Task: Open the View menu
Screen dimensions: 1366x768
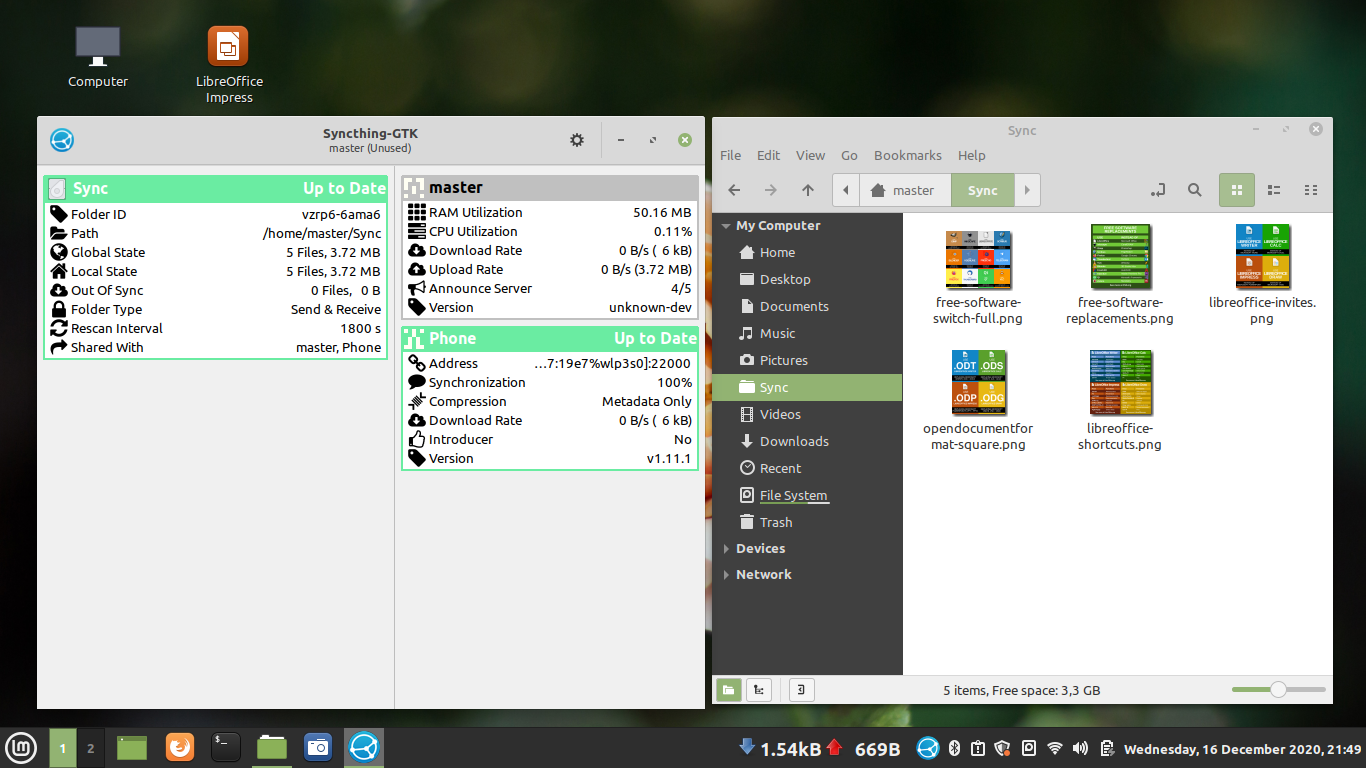Action: tap(810, 156)
